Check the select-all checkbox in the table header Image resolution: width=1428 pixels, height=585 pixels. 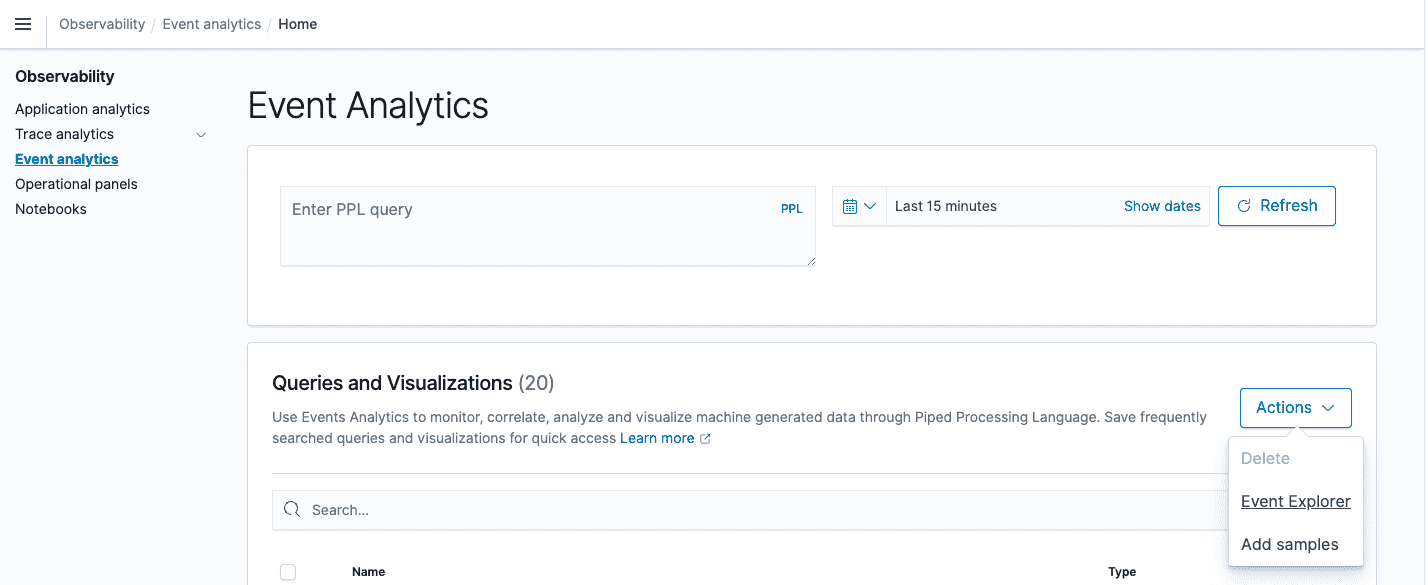click(x=288, y=571)
